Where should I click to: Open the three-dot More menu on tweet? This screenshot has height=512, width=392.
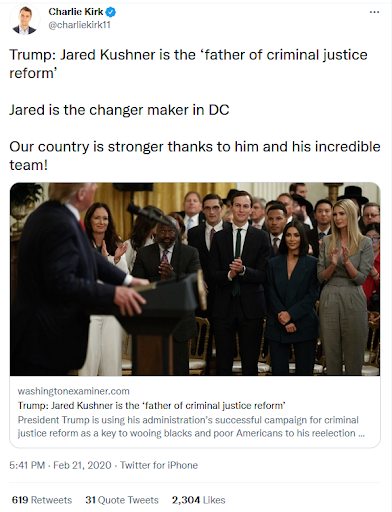point(374,12)
